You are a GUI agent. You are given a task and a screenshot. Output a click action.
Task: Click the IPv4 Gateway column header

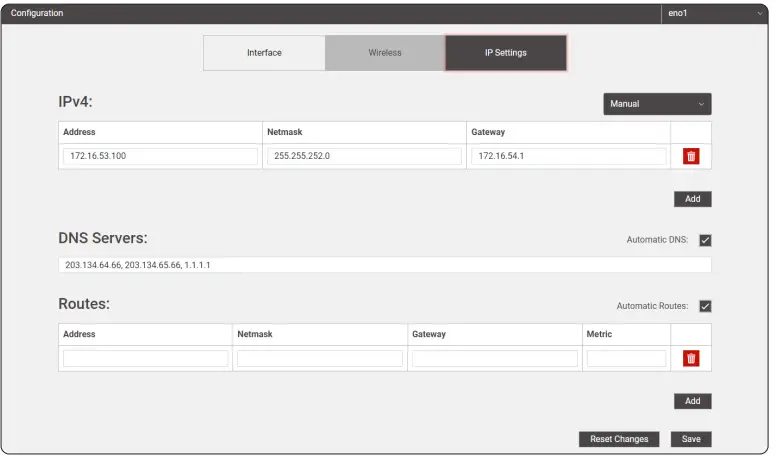point(488,132)
